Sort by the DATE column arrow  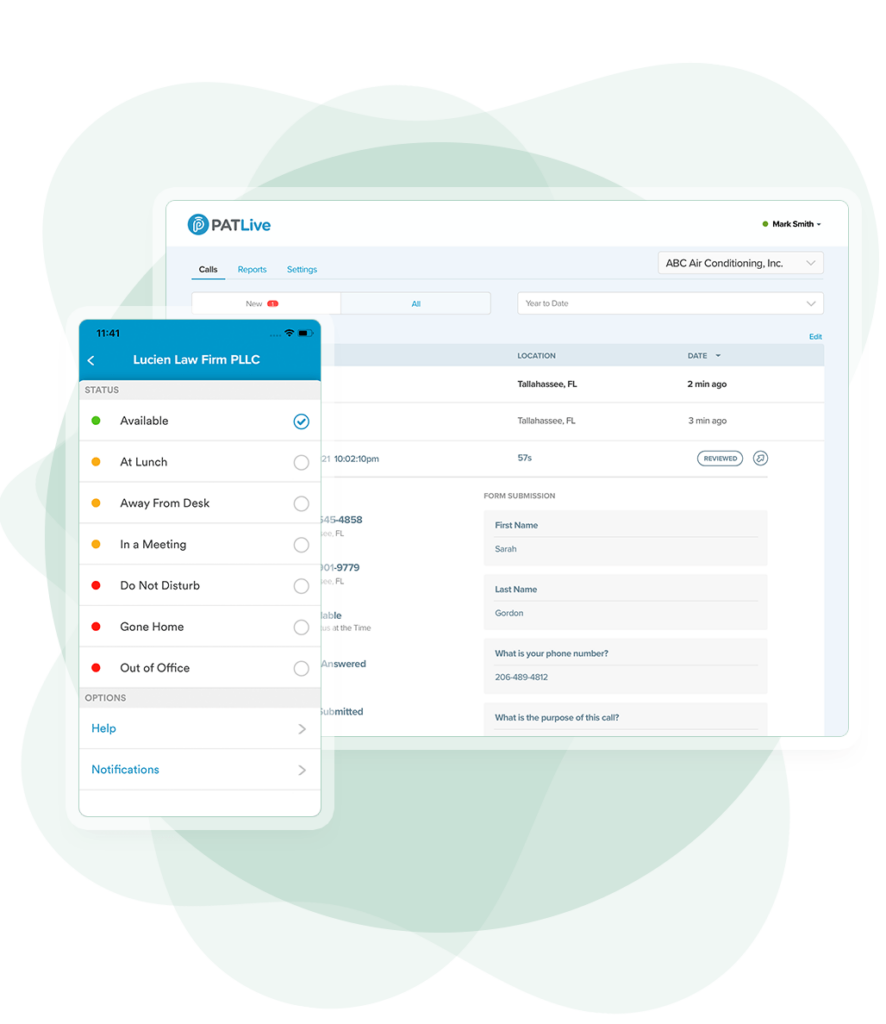coord(718,356)
